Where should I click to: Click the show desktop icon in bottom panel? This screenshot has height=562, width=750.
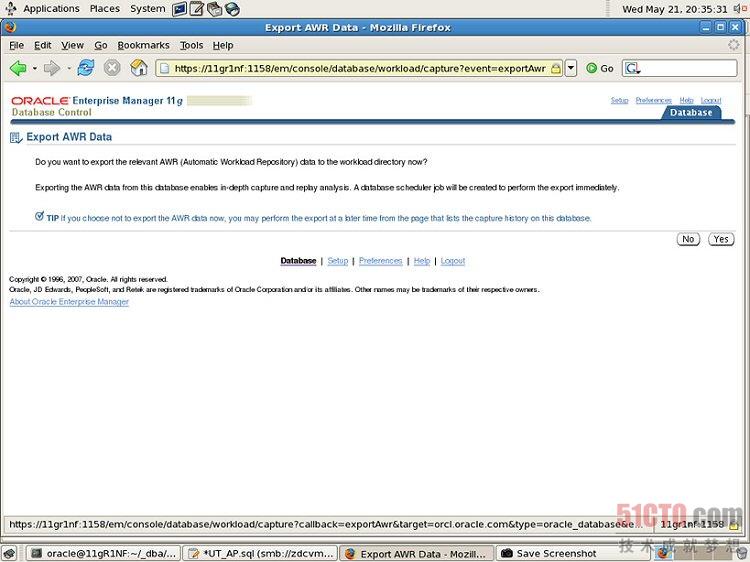[x=9, y=553]
